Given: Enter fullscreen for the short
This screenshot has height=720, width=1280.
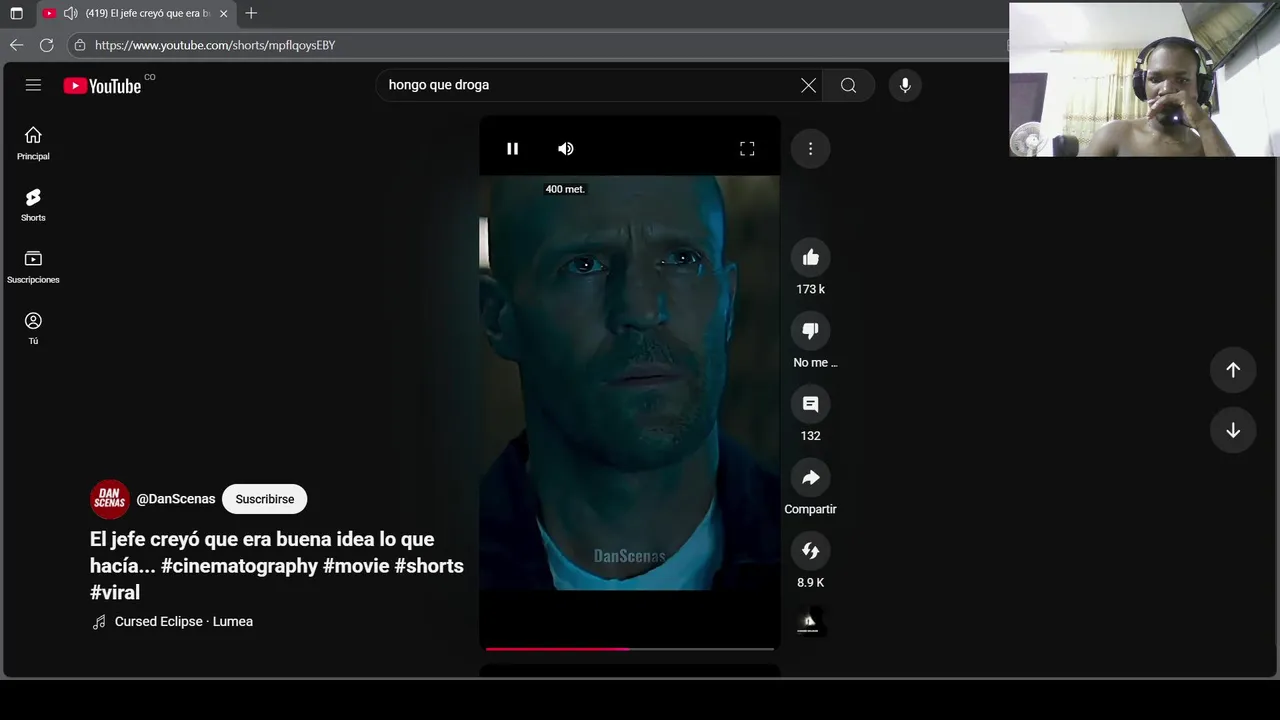Looking at the screenshot, I should click(747, 149).
